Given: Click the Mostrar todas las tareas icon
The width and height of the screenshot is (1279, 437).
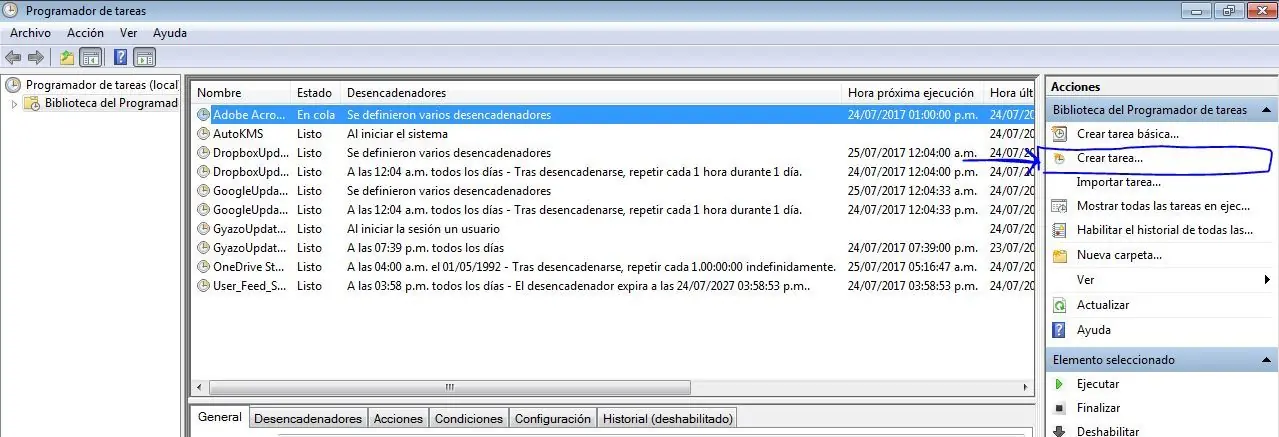Looking at the screenshot, I should (1059, 206).
